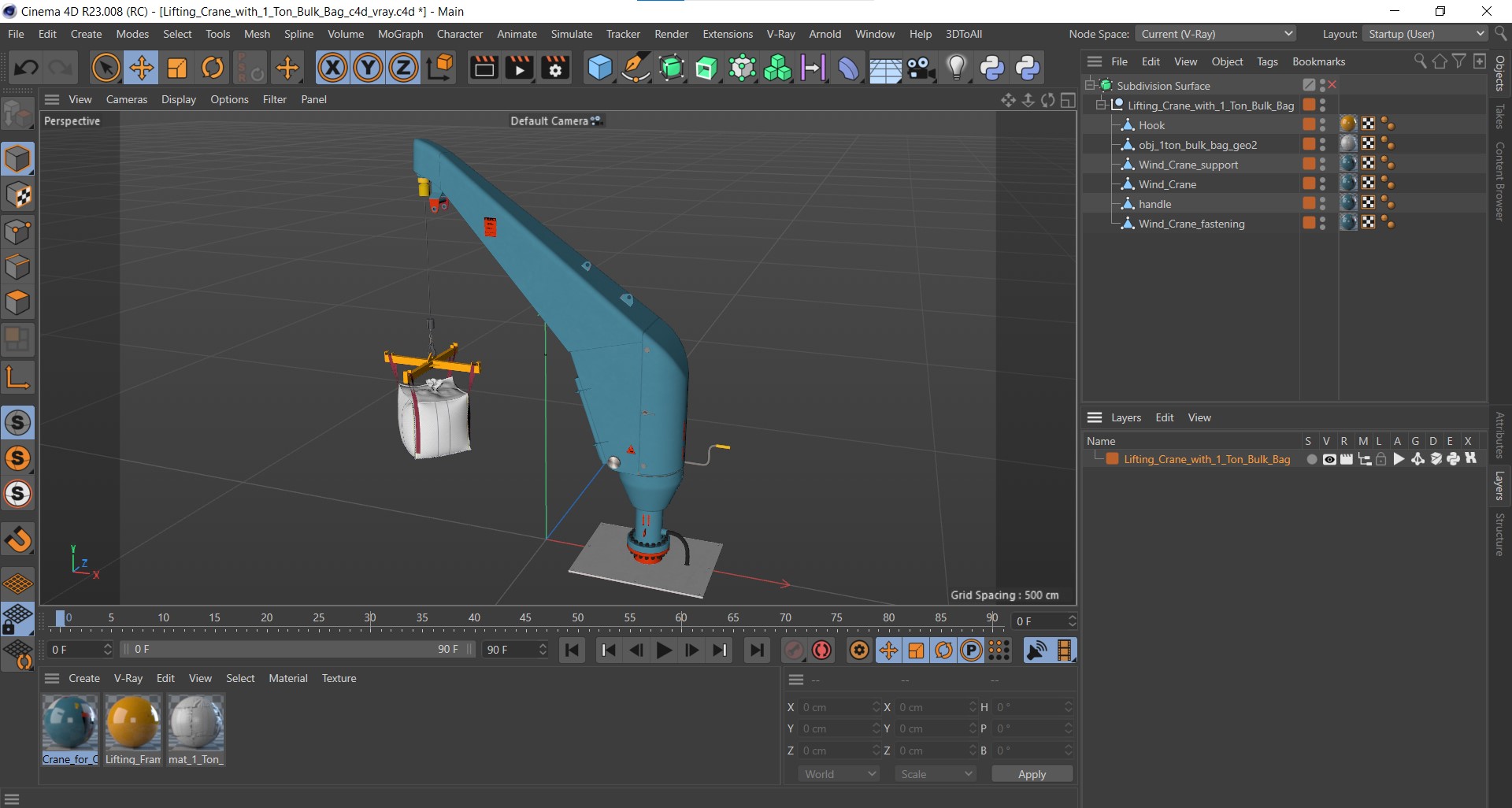Switch to Edges mode
This screenshot has height=808, width=1512.
pos(17,267)
